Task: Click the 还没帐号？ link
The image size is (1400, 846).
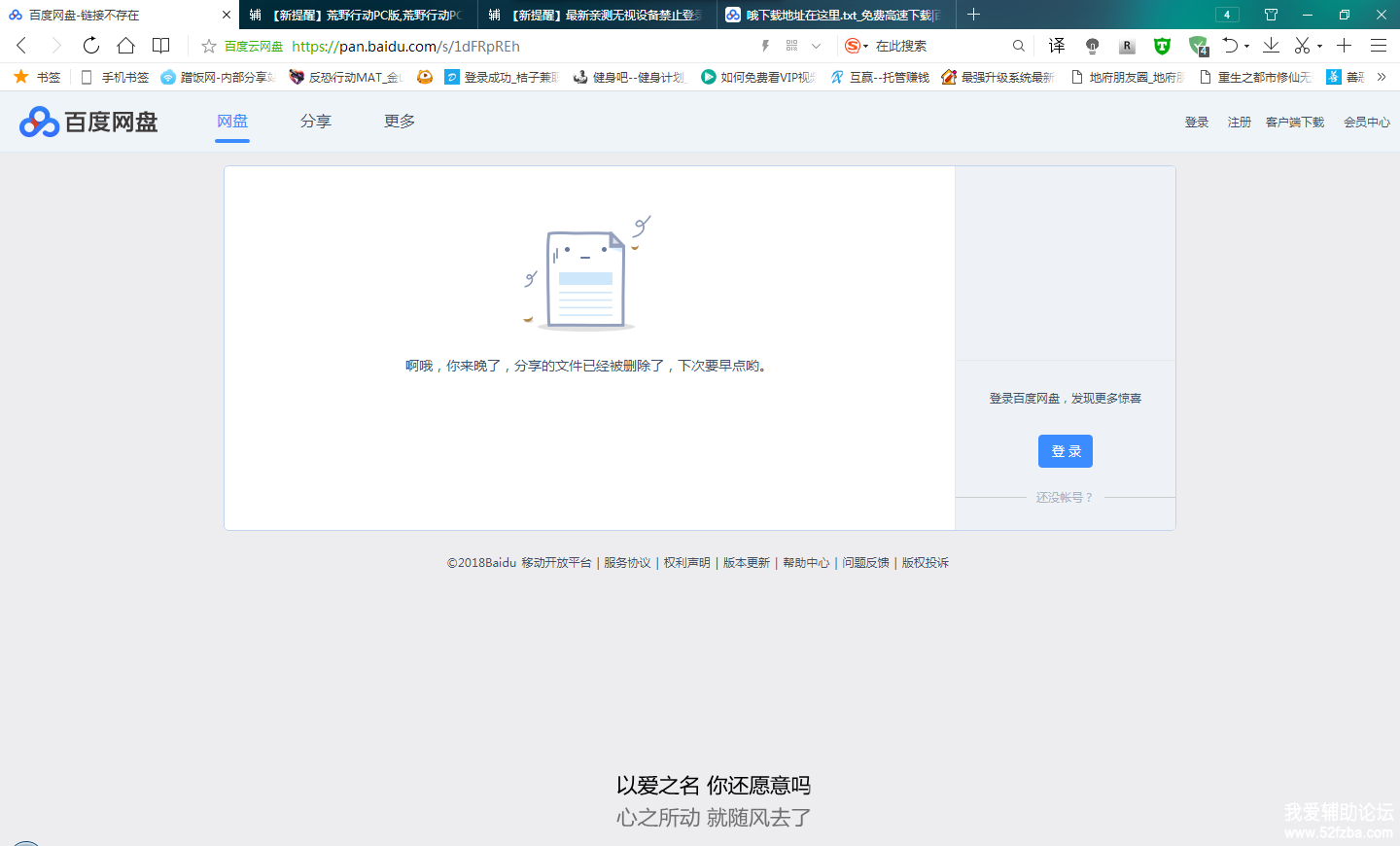Action: pyautogui.click(x=1065, y=497)
